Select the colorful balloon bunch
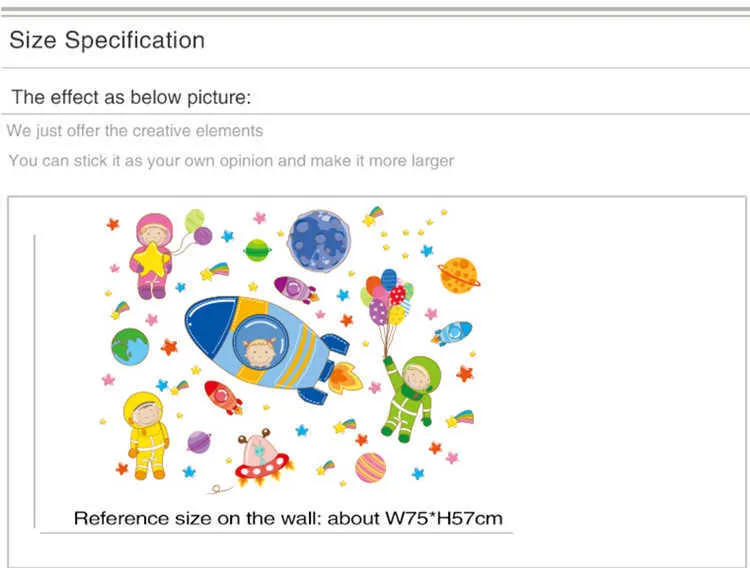Screen dimensions: 750x568 coord(388,298)
